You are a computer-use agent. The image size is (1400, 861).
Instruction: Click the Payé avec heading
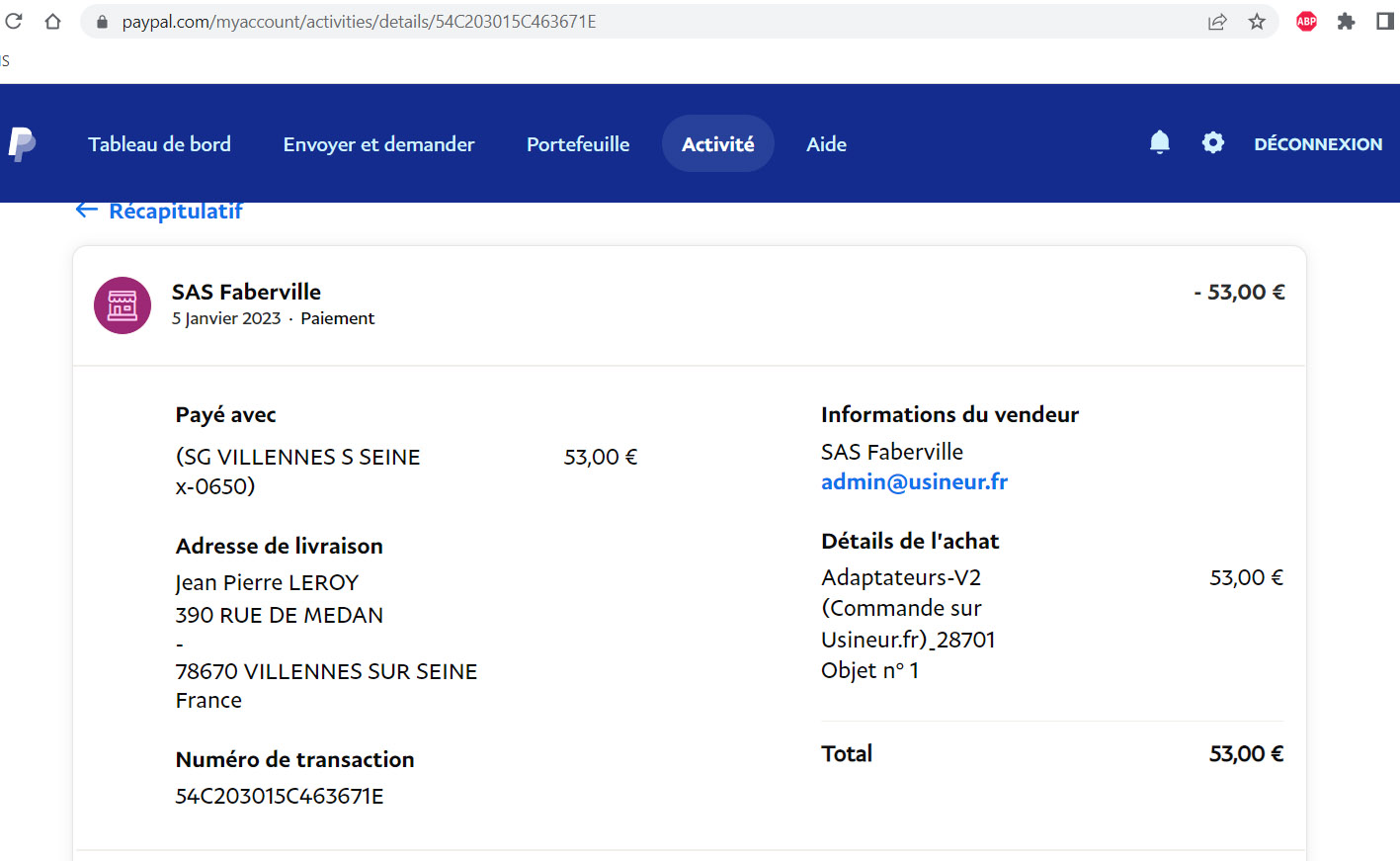pos(225,415)
